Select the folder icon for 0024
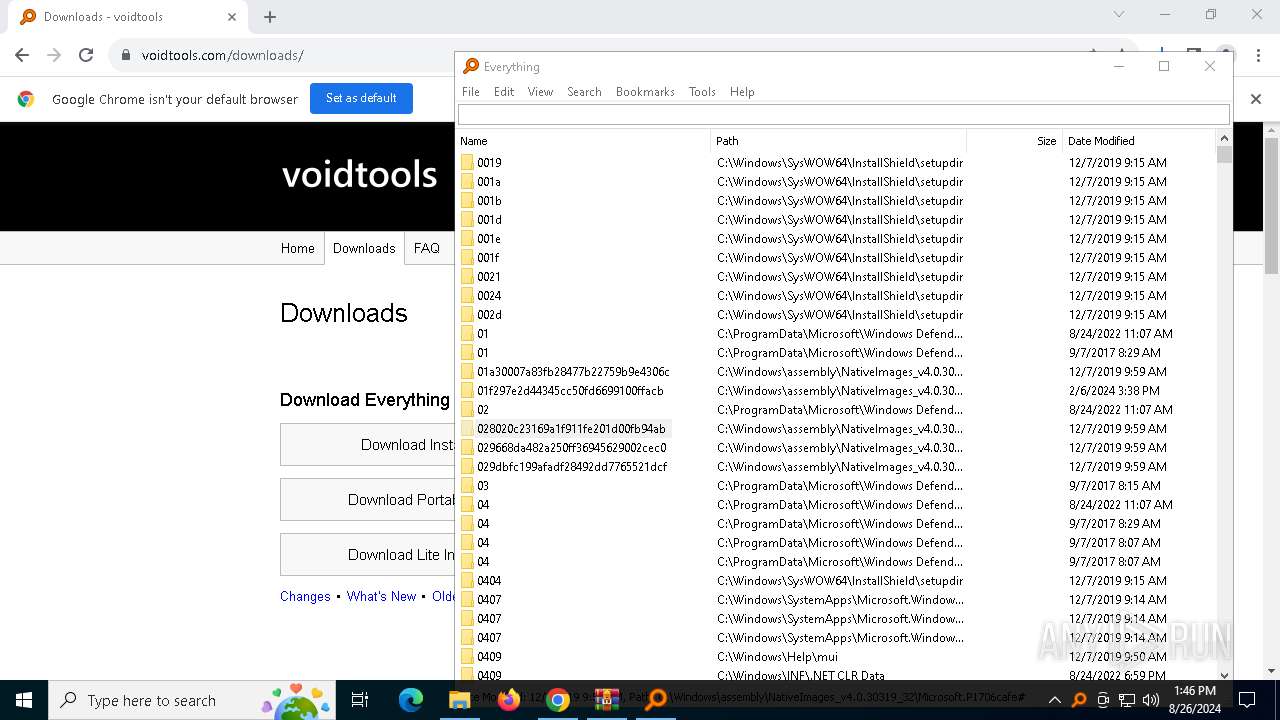This screenshot has height=720, width=1280. [467, 295]
